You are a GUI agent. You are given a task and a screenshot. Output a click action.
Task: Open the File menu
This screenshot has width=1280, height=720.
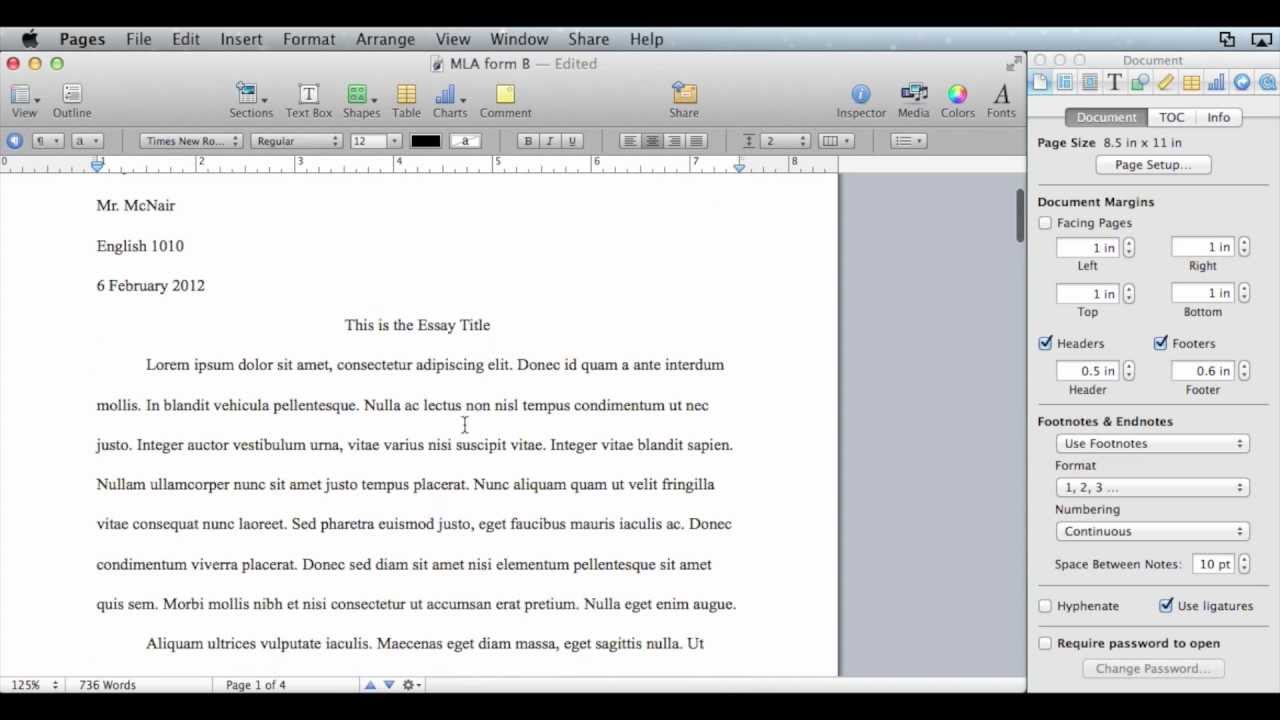pos(139,39)
